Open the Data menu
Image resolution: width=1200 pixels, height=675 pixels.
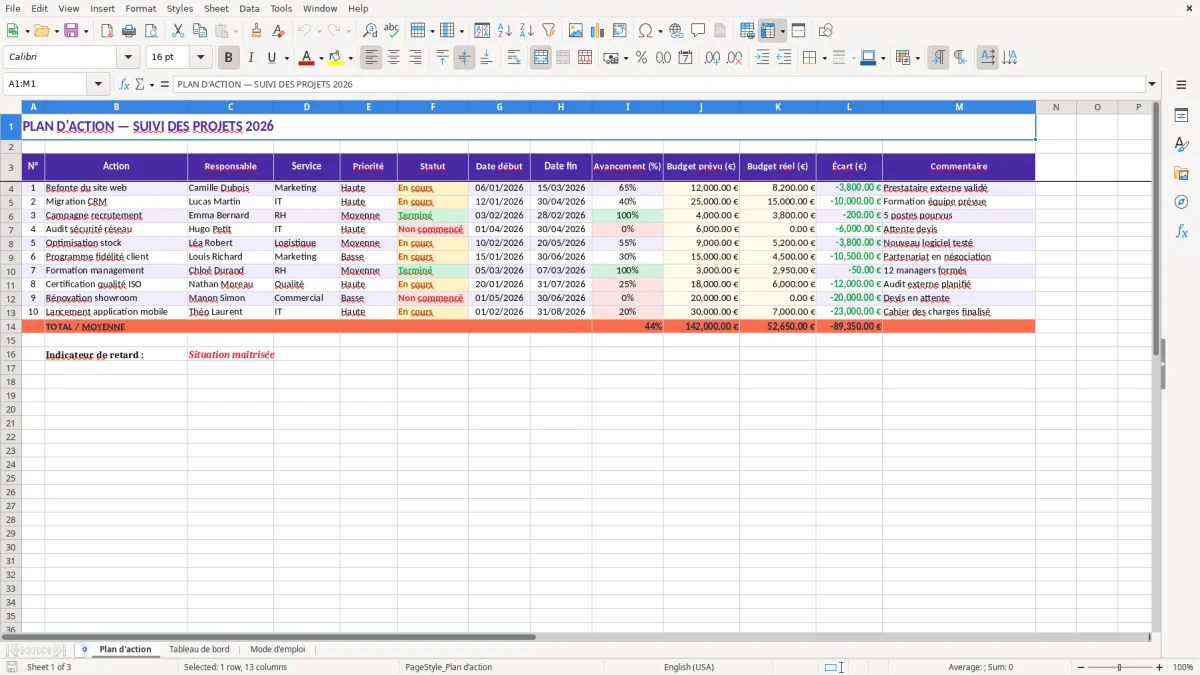pyautogui.click(x=249, y=8)
